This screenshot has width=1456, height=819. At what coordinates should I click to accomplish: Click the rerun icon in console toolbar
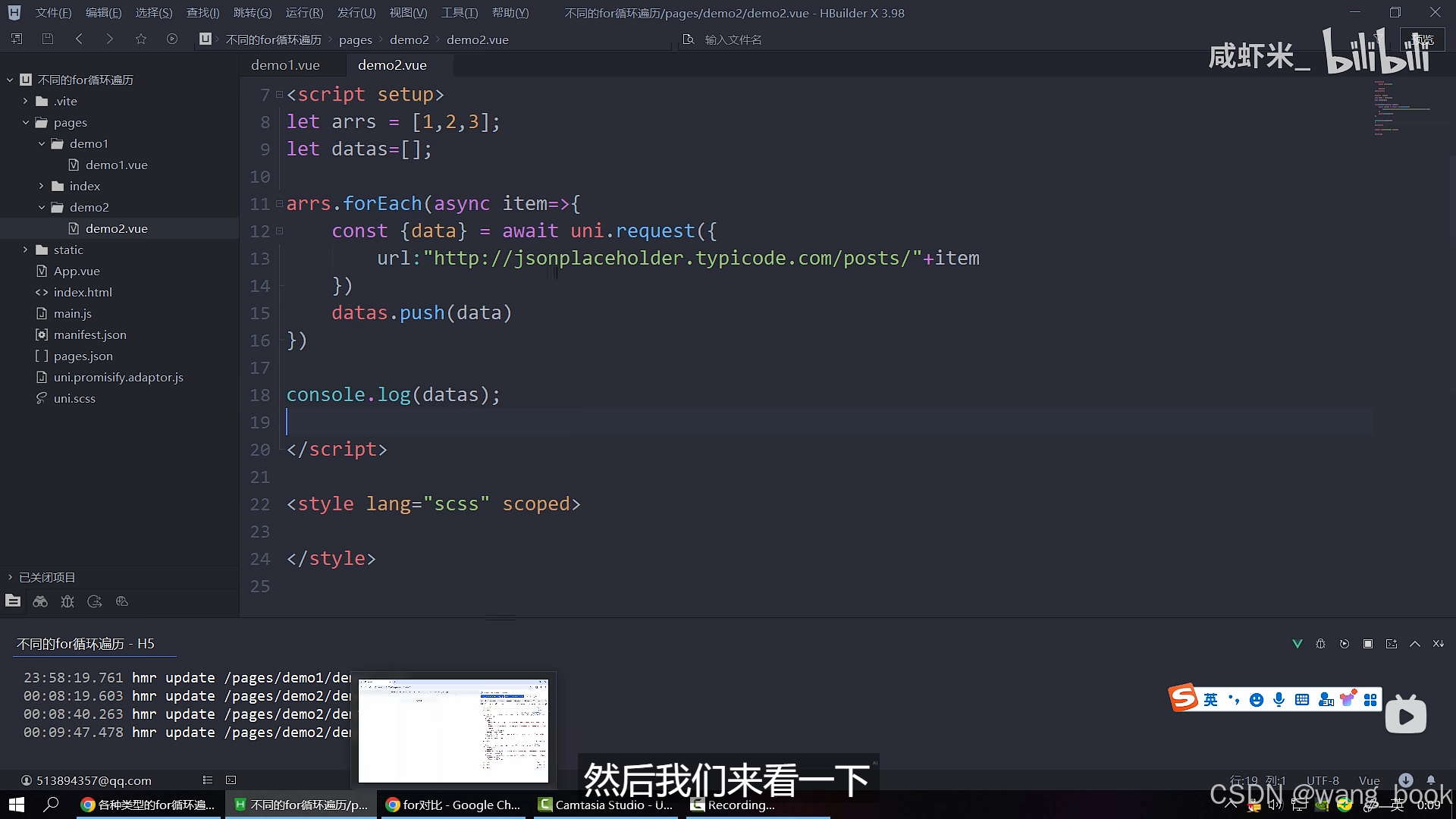tap(1345, 644)
